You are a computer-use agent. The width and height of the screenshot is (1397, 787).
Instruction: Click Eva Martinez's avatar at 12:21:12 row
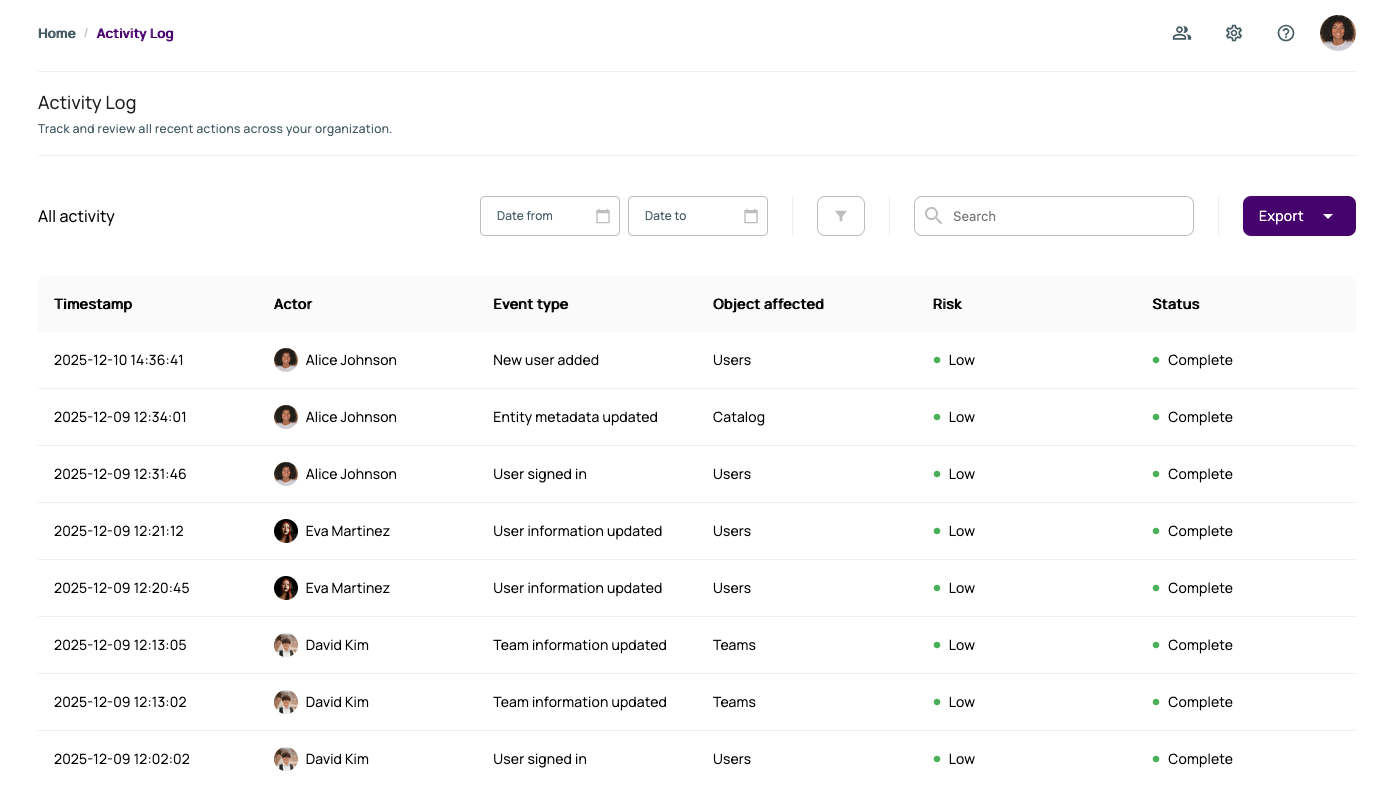click(286, 531)
